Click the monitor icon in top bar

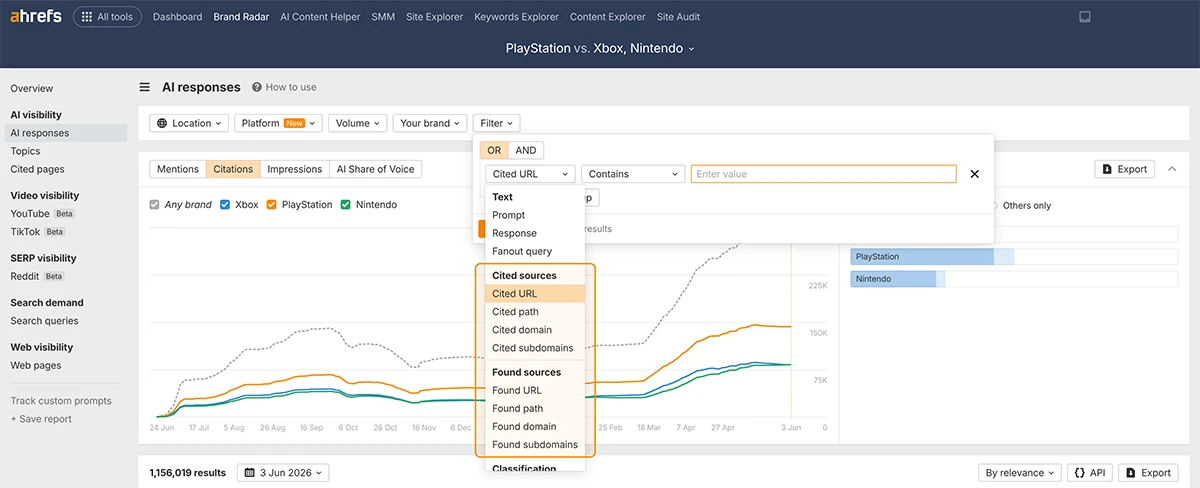pos(1085,17)
